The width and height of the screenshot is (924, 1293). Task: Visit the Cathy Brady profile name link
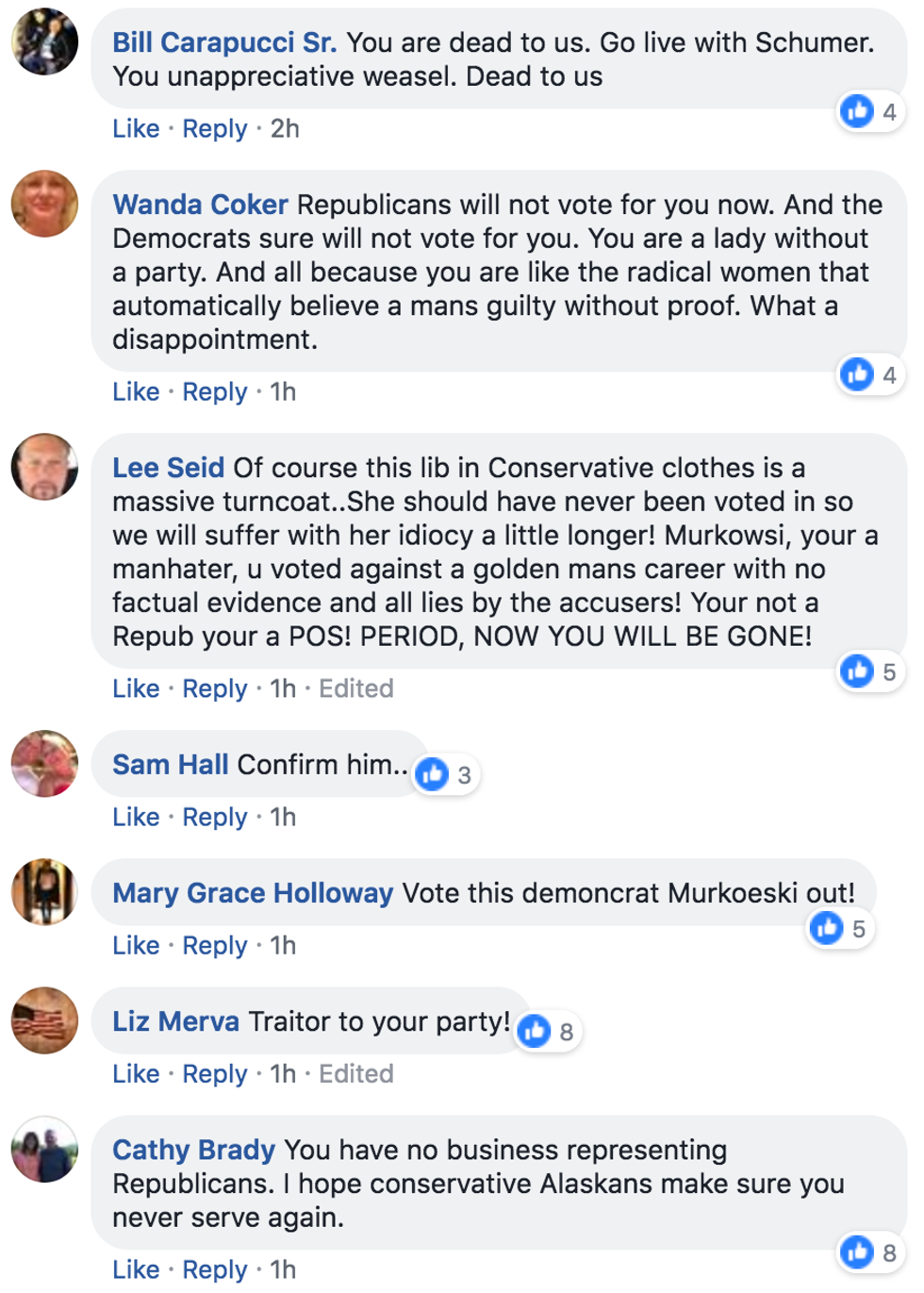[193, 1150]
